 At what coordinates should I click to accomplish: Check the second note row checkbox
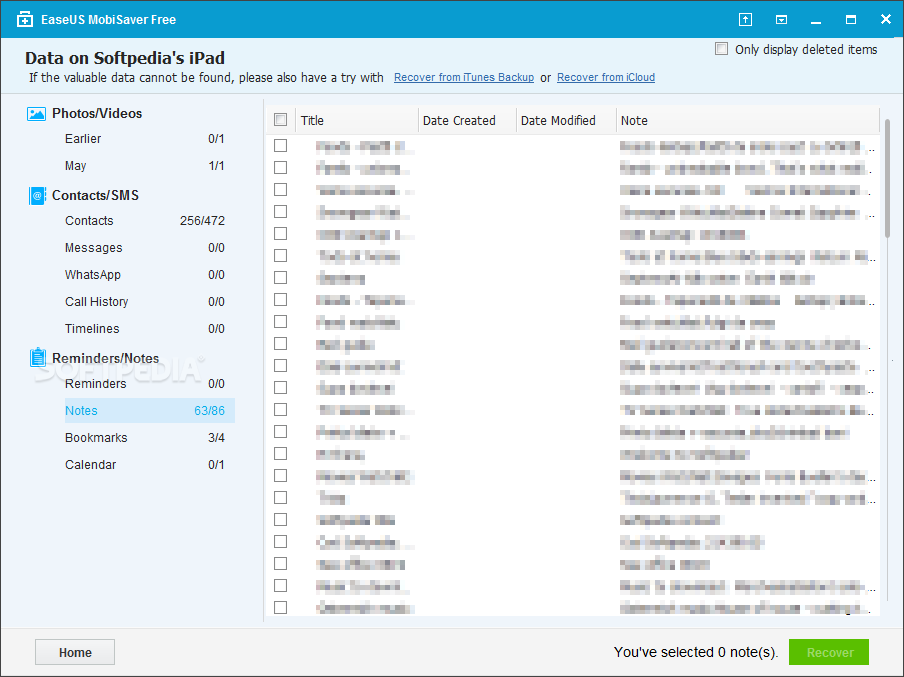click(x=280, y=167)
